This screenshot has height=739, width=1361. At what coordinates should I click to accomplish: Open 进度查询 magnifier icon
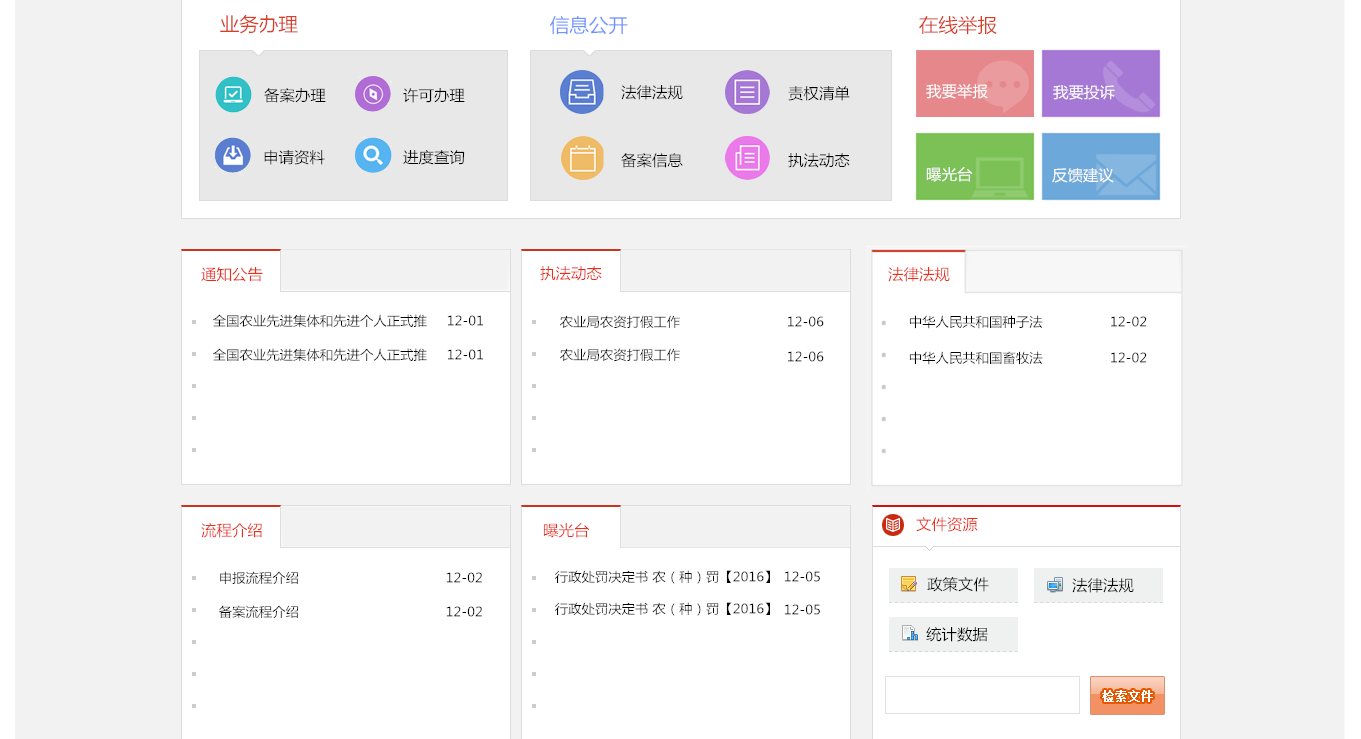pos(372,156)
